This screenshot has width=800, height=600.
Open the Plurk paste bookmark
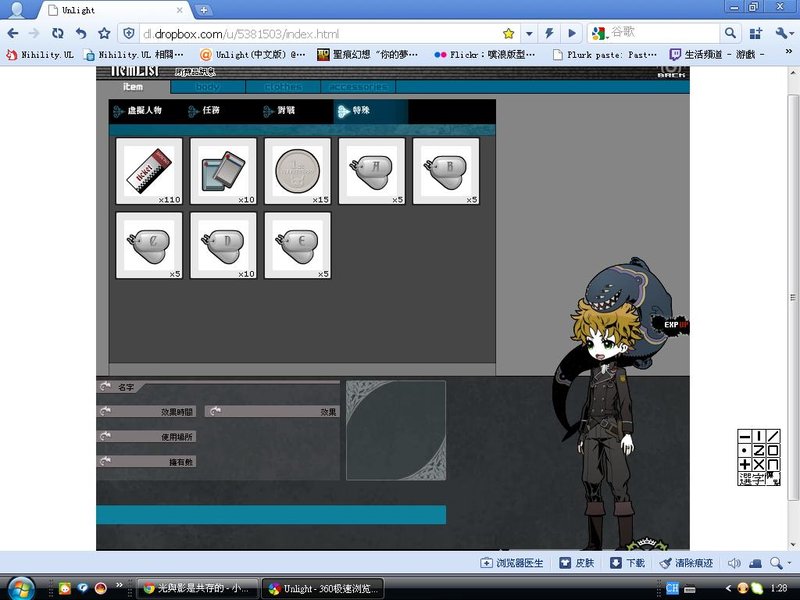point(605,54)
